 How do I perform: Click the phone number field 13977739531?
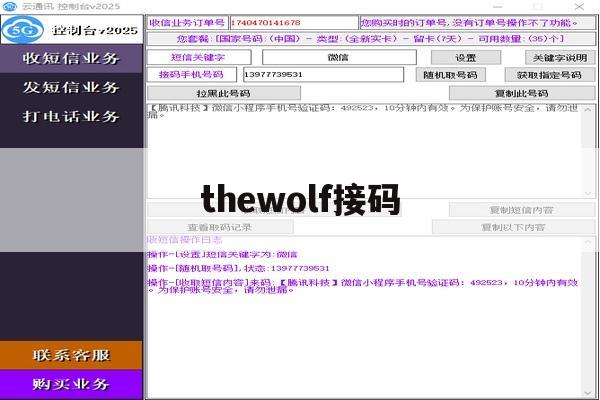[323, 74]
